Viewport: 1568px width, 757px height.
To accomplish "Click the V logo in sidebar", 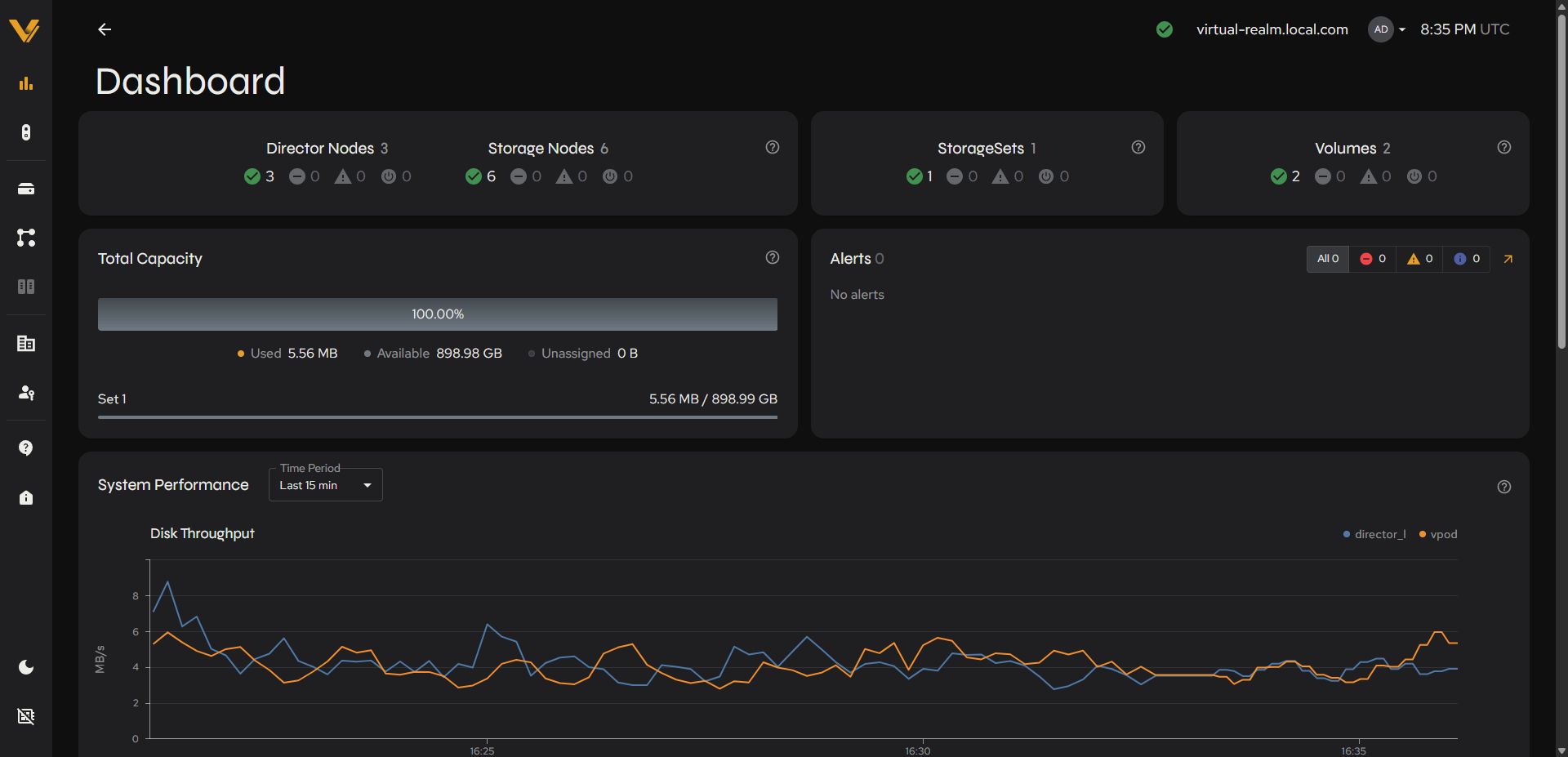I will coord(24,30).
